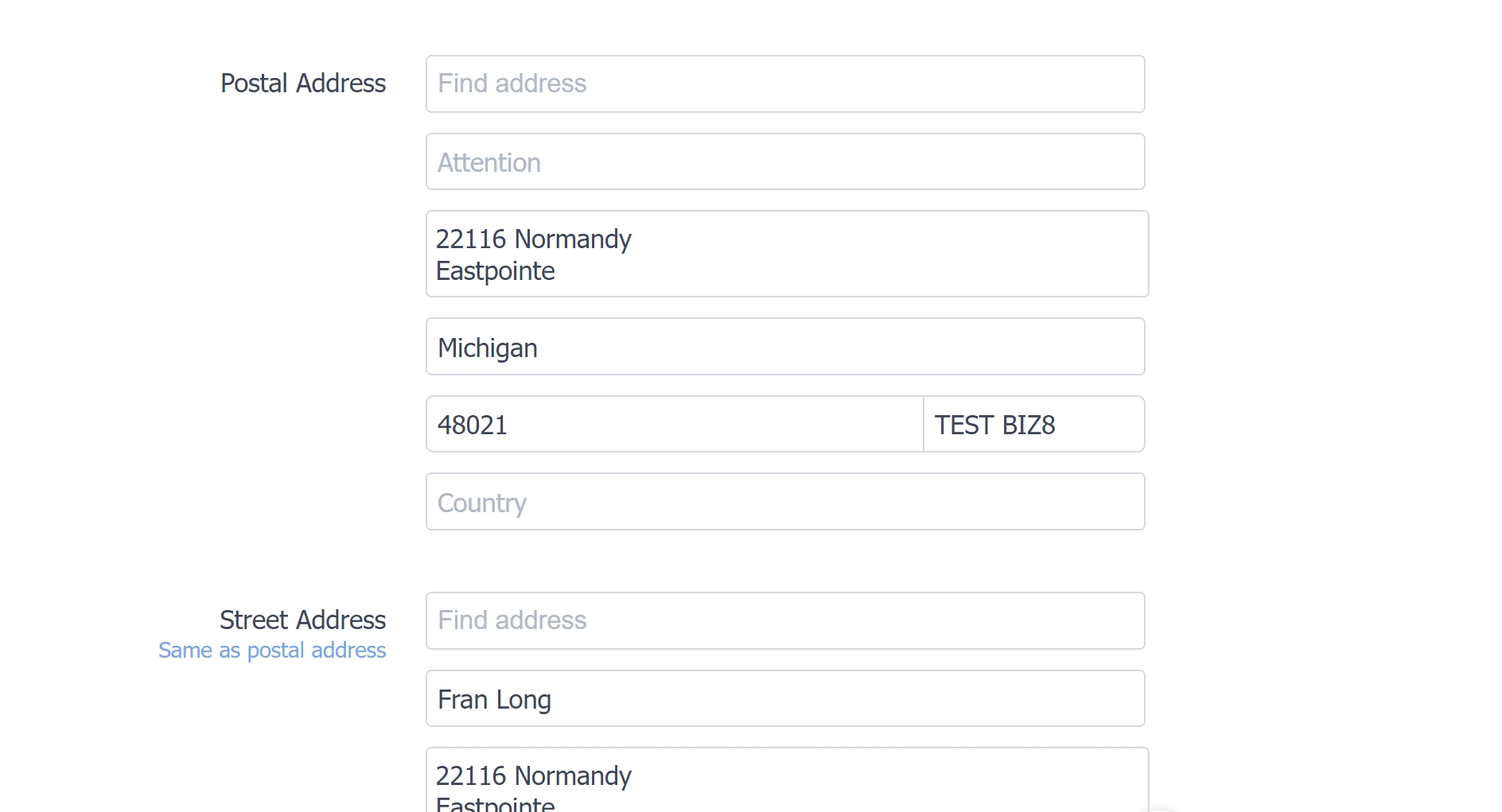Select the Fran Long attention field
Image resolution: width=1502 pixels, height=812 pixels.
(785, 698)
